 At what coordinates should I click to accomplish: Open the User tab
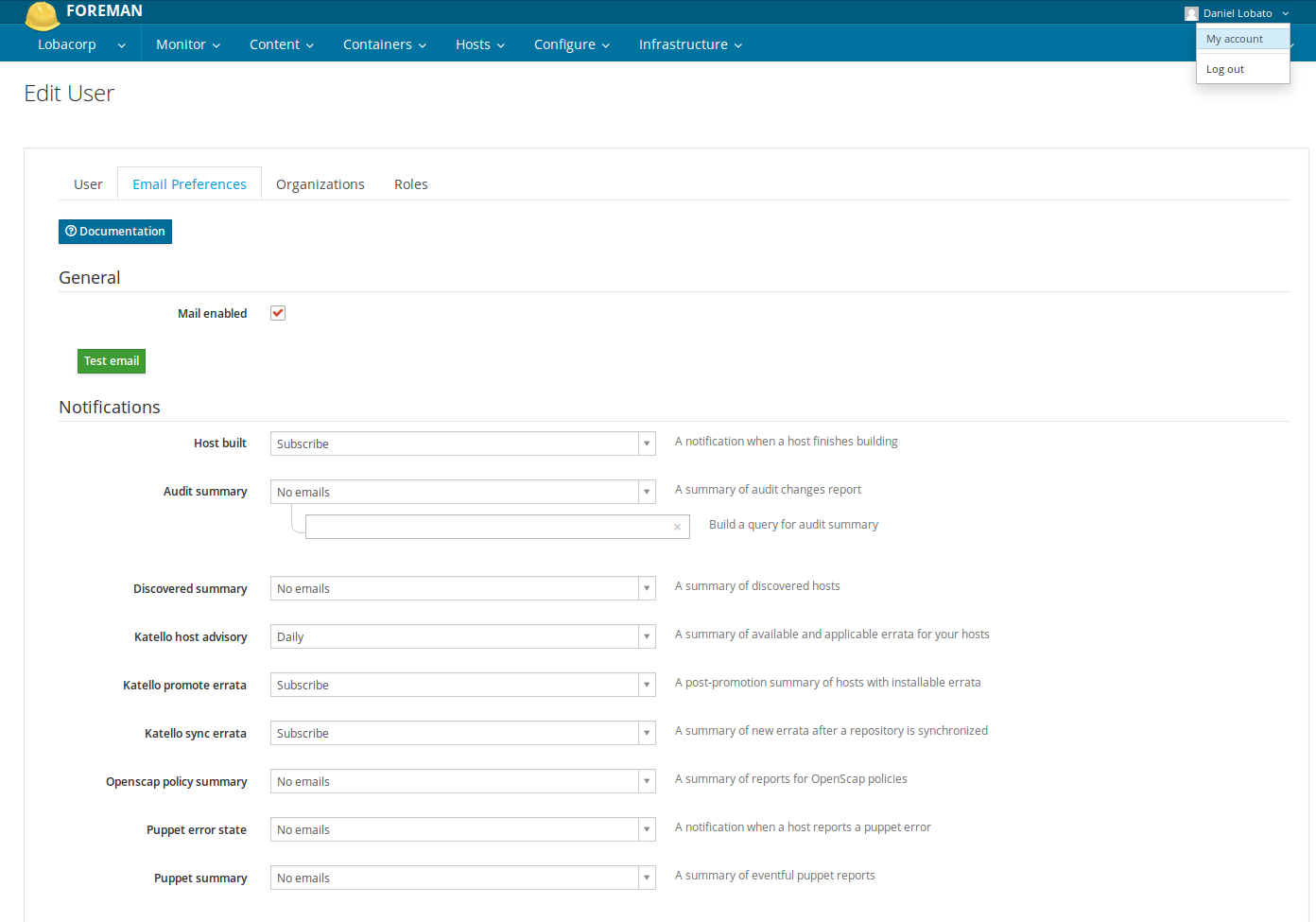[x=88, y=184]
